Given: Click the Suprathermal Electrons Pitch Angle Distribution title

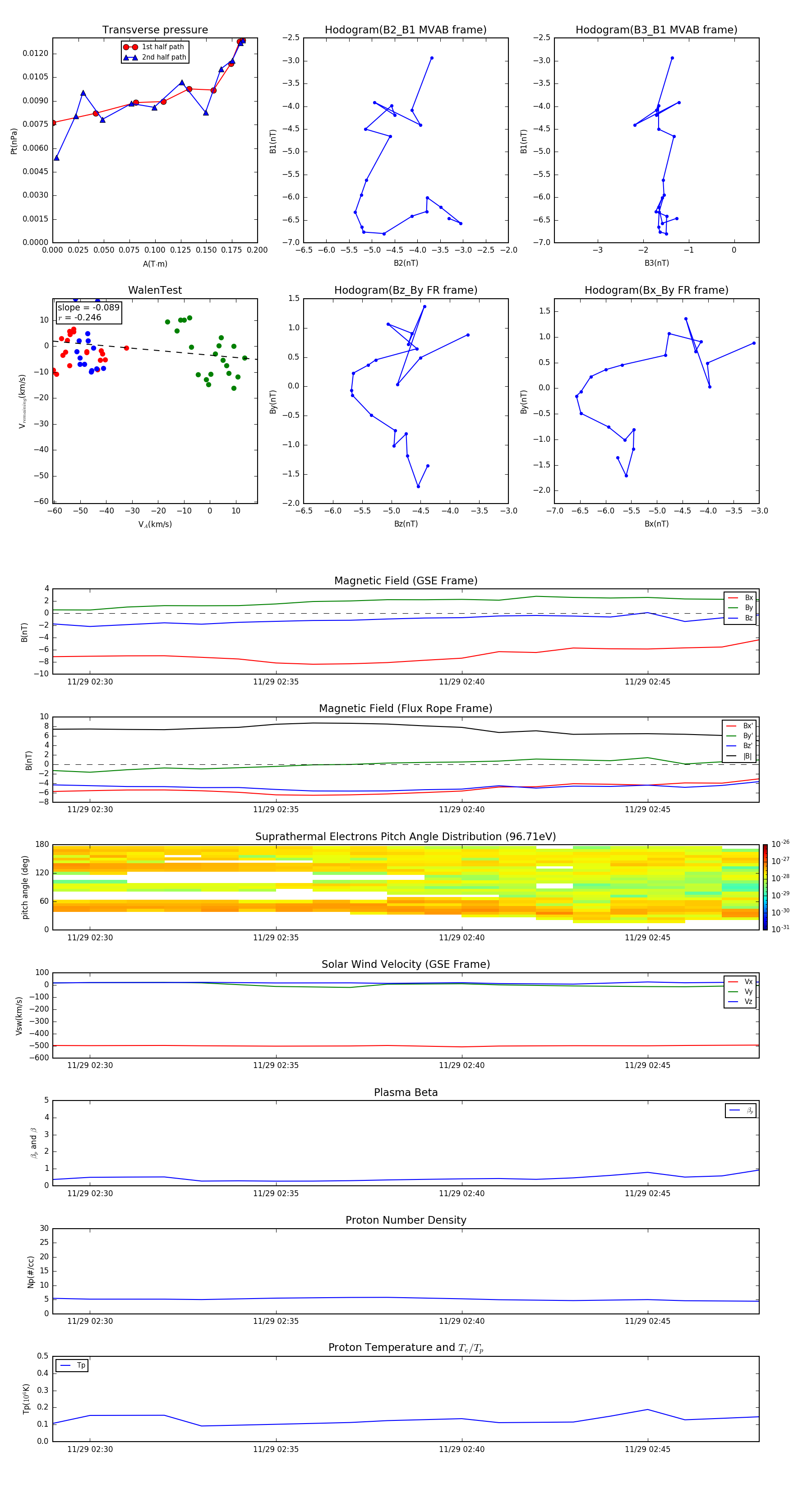Looking at the screenshot, I should point(406,837).
